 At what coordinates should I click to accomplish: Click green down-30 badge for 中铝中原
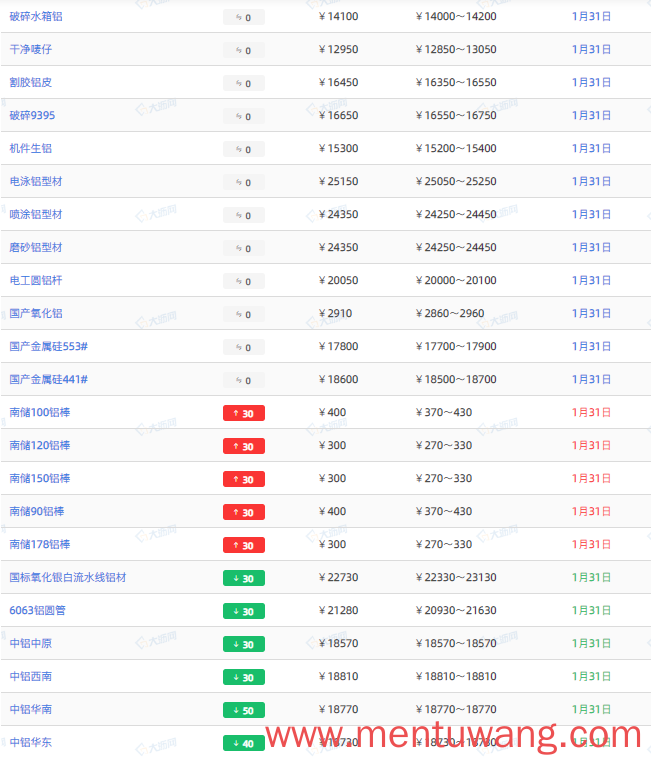244,644
